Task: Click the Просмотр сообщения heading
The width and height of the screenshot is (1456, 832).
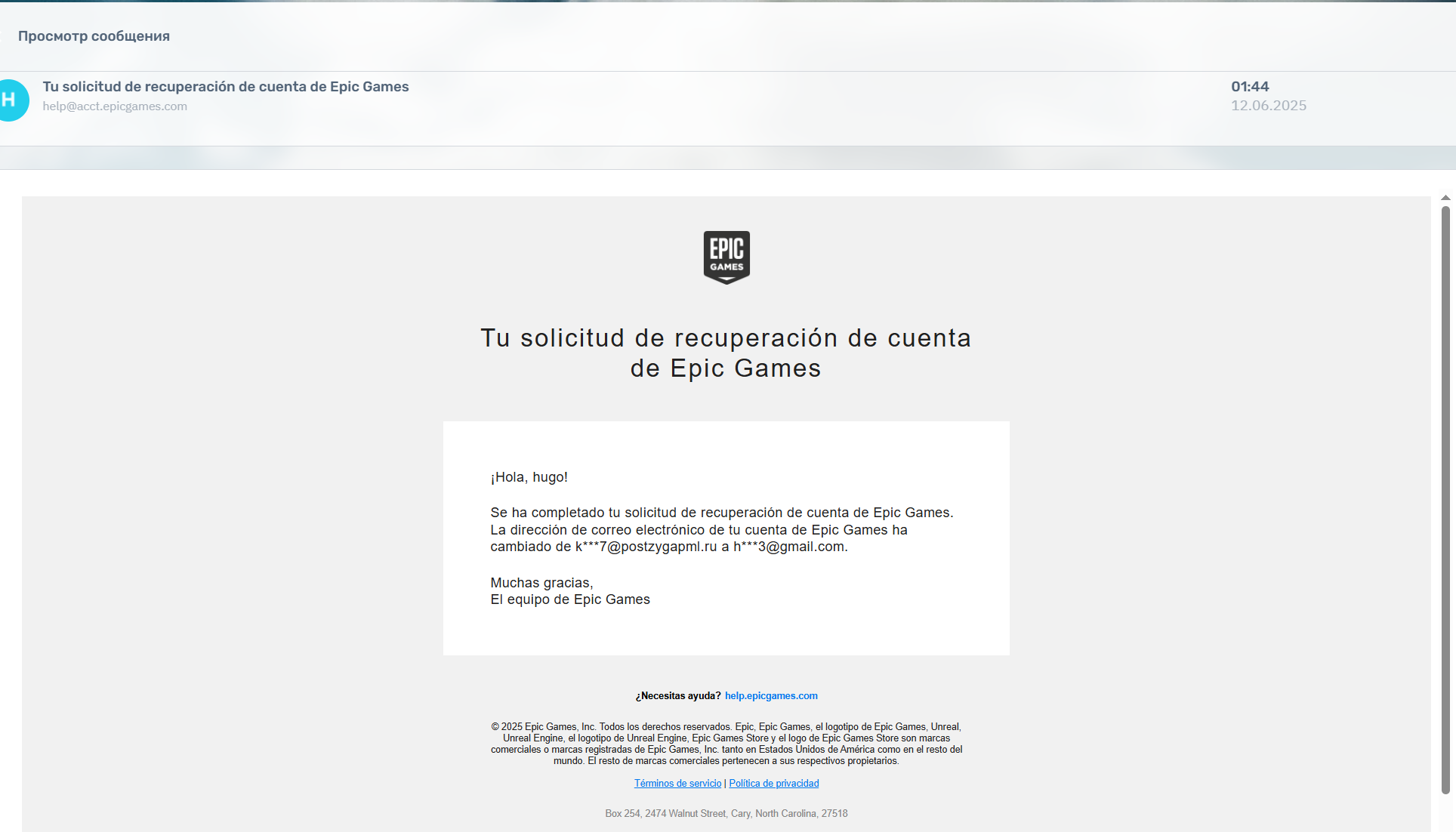Action: point(94,36)
